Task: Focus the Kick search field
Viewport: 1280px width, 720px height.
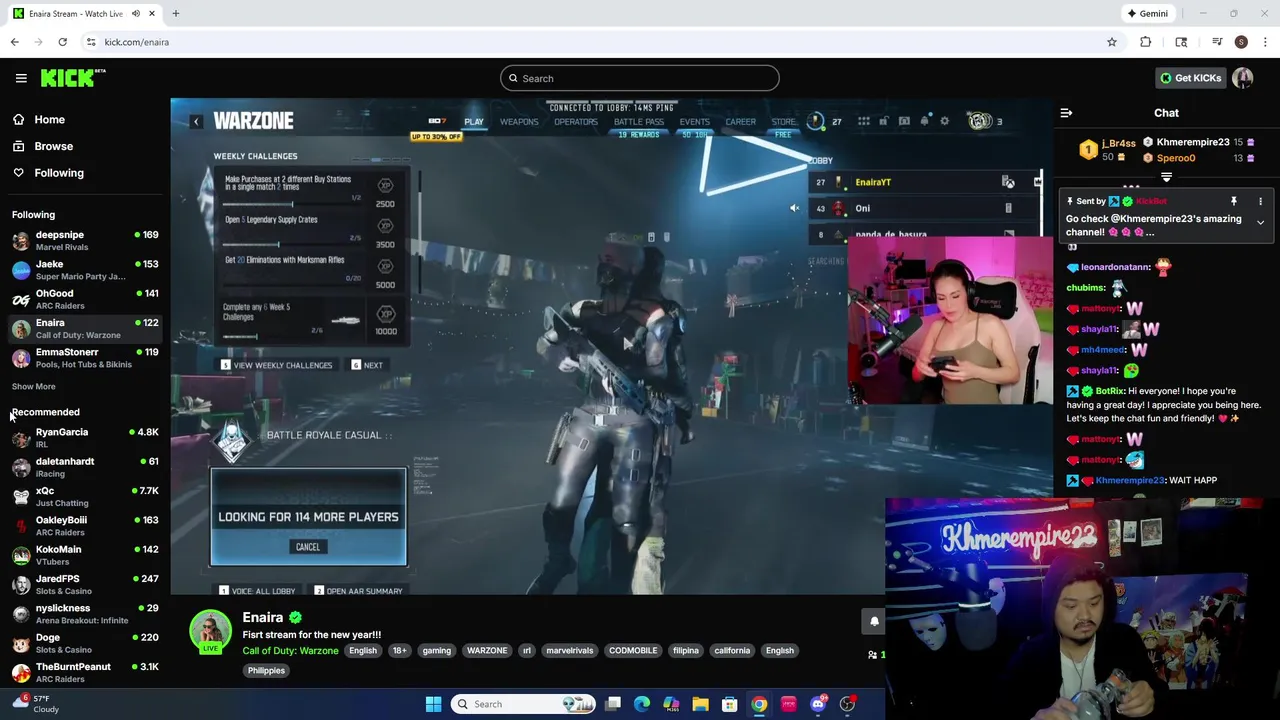Action: pyautogui.click(x=640, y=78)
